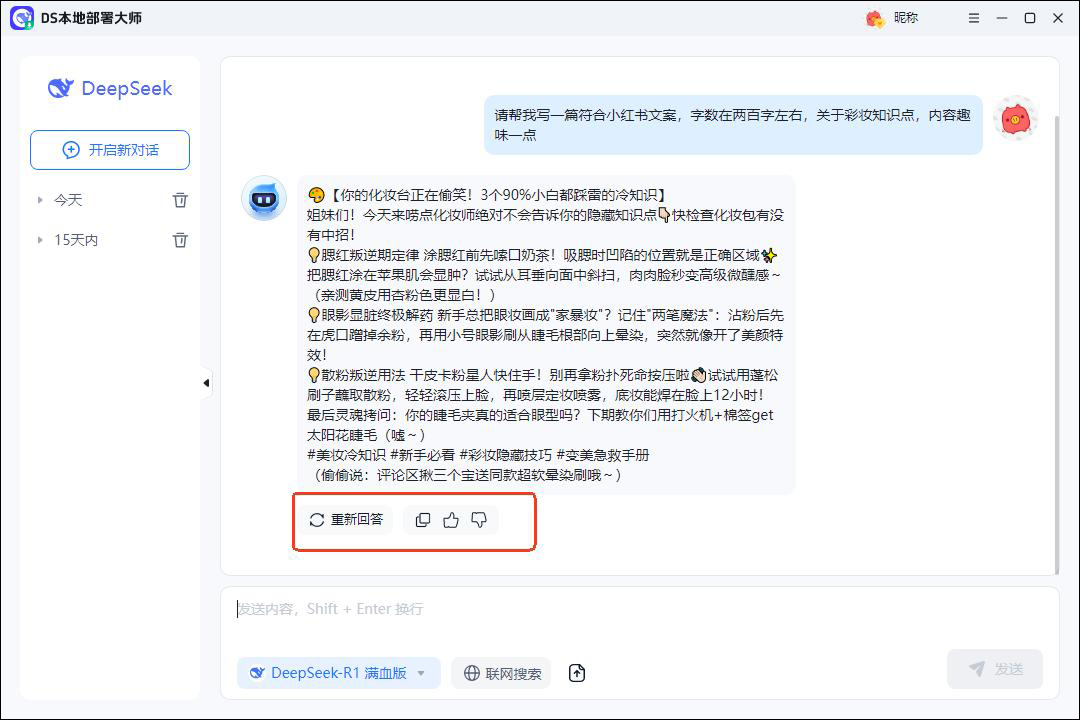Click the hashtag line #美妆冷知识 in the response
This screenshot has width=1080, height=720.
click(478, 455)
